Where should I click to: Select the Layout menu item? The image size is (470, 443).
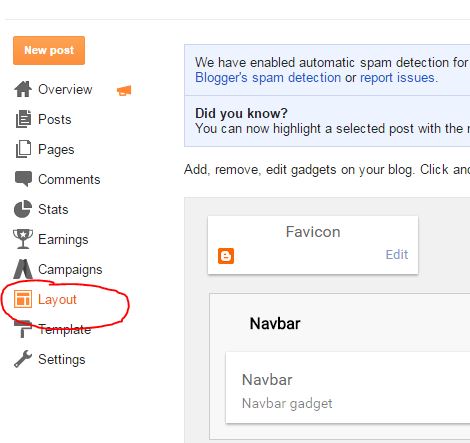pyautogui.click(x=57, y=300)
